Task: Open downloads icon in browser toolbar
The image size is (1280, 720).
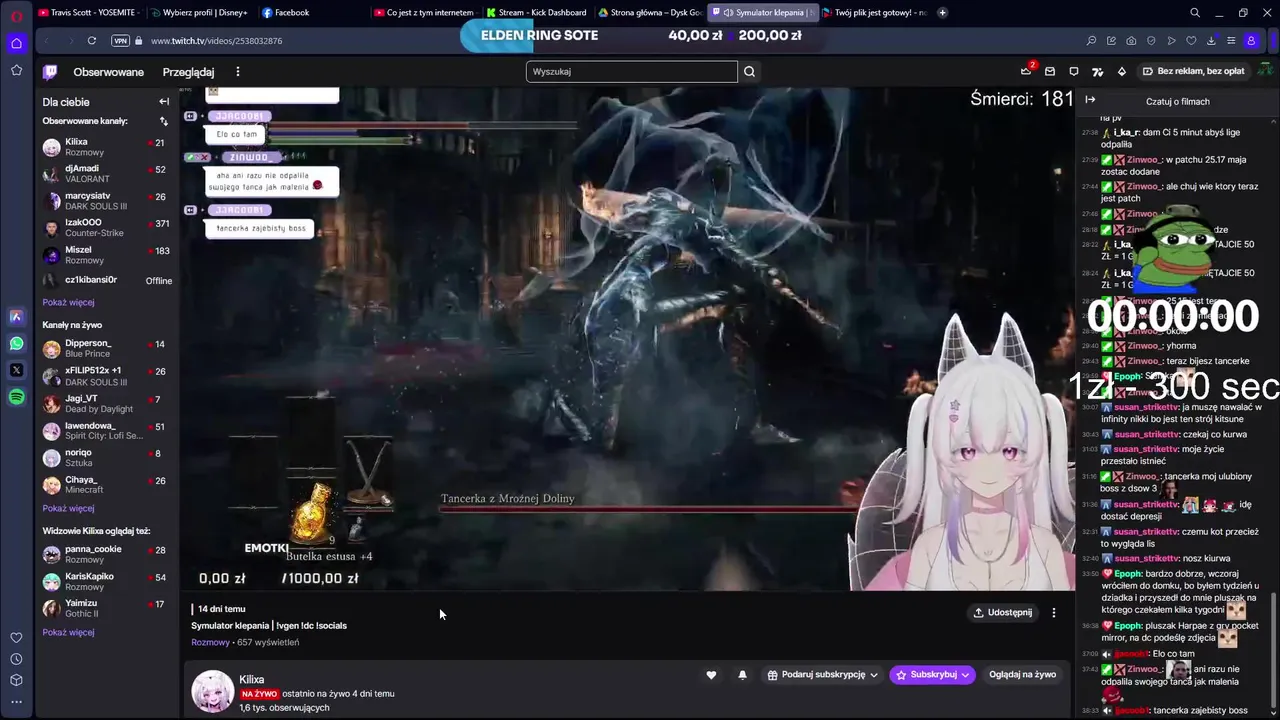Action: pyautogui.click(x=1211, y=41)
